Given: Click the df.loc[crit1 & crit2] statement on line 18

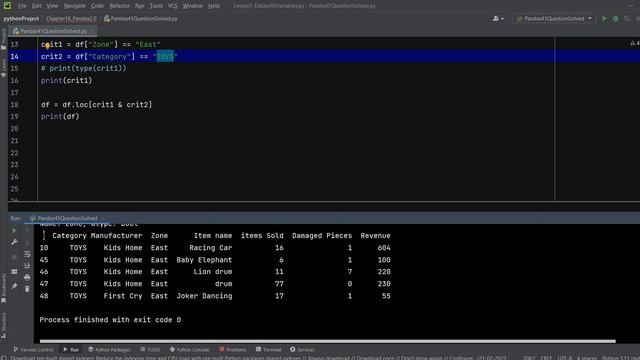Looking at the screenshot, I should tap(96, 104).
